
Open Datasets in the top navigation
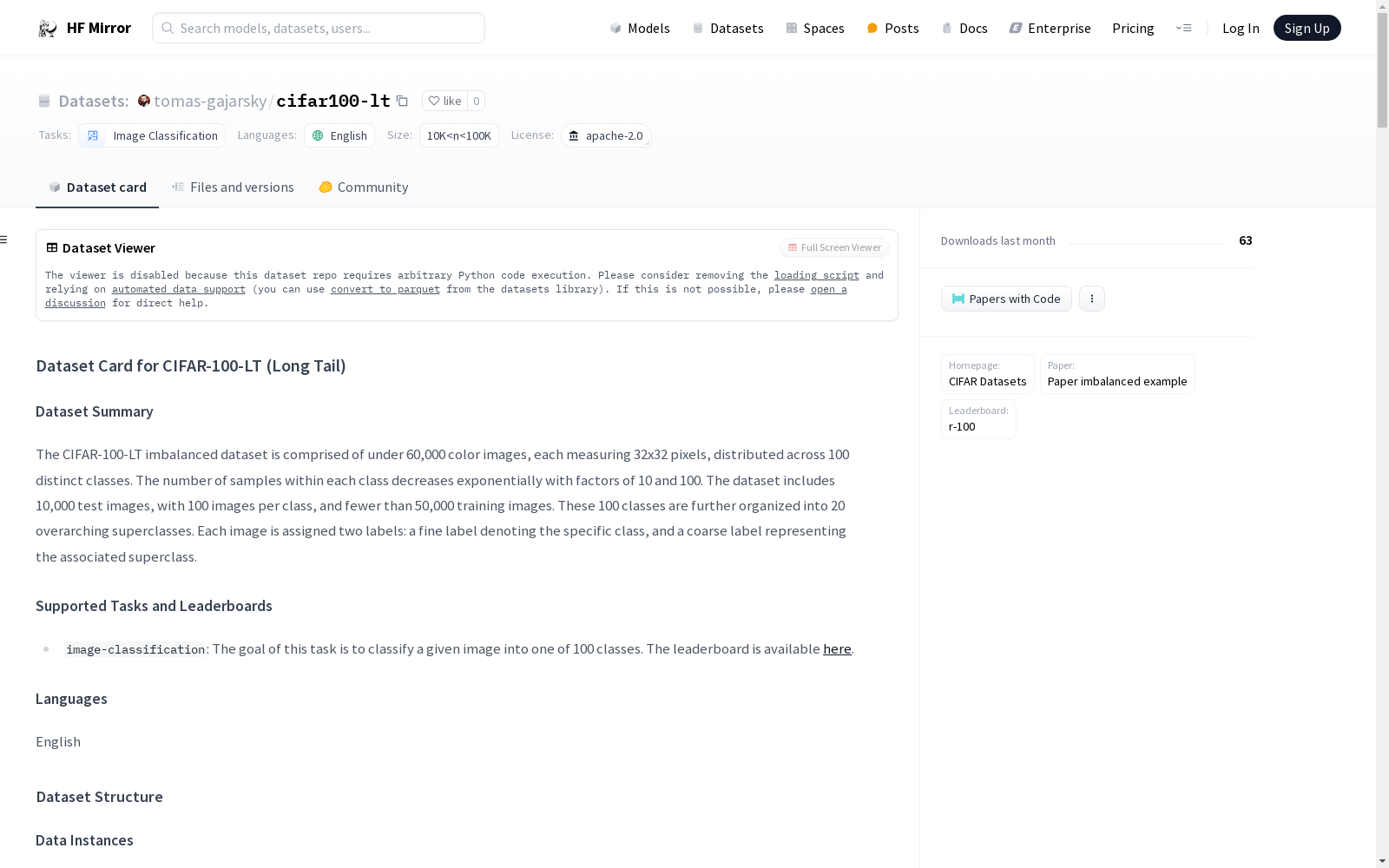727,28
